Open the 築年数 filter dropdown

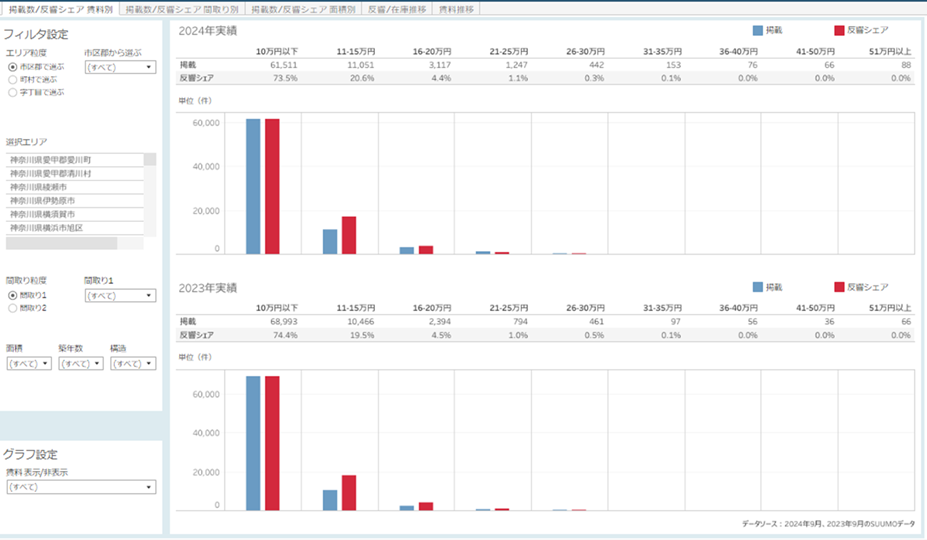point(80,364)
